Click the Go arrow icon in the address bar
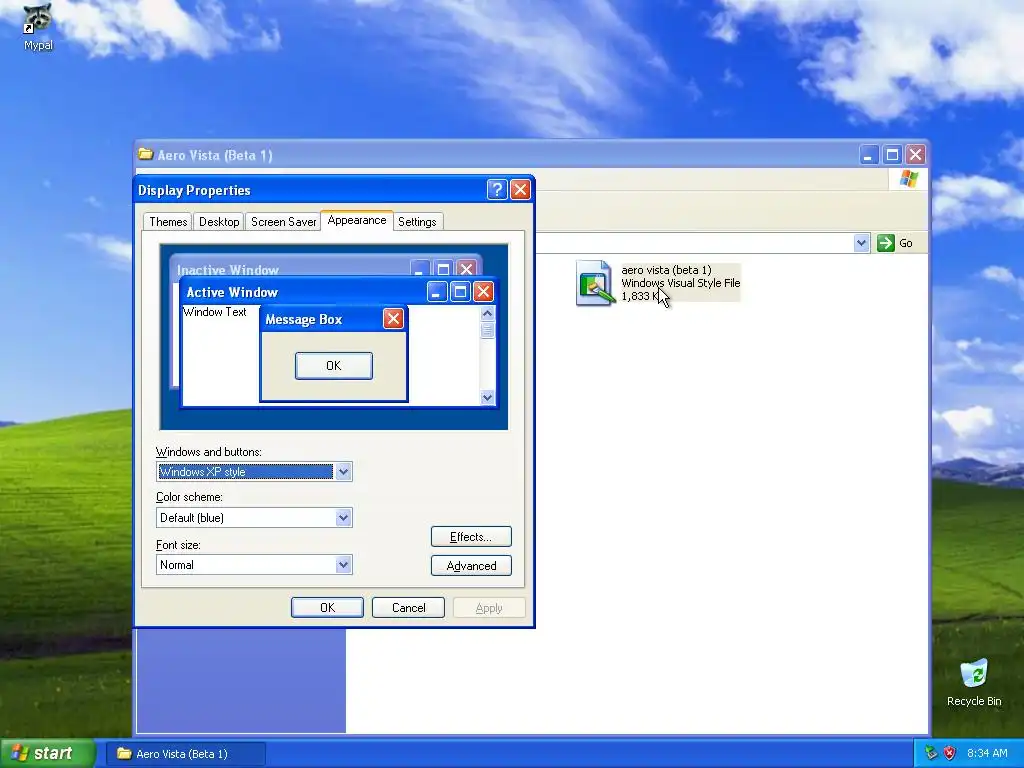Image resolution: width=1024 pixels, height=768 pixels. click(x=886, y=243)
